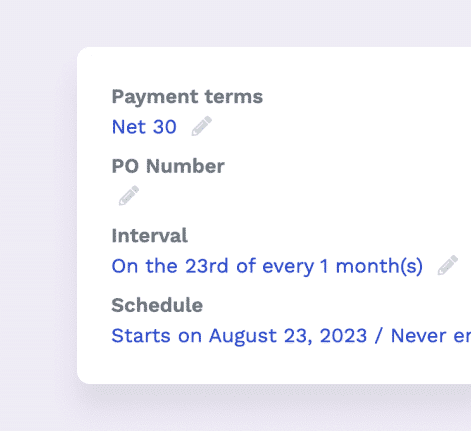The image size is (471, 431).
Task: Click the lavender background outside the card
Action: [x=37, y=217]
